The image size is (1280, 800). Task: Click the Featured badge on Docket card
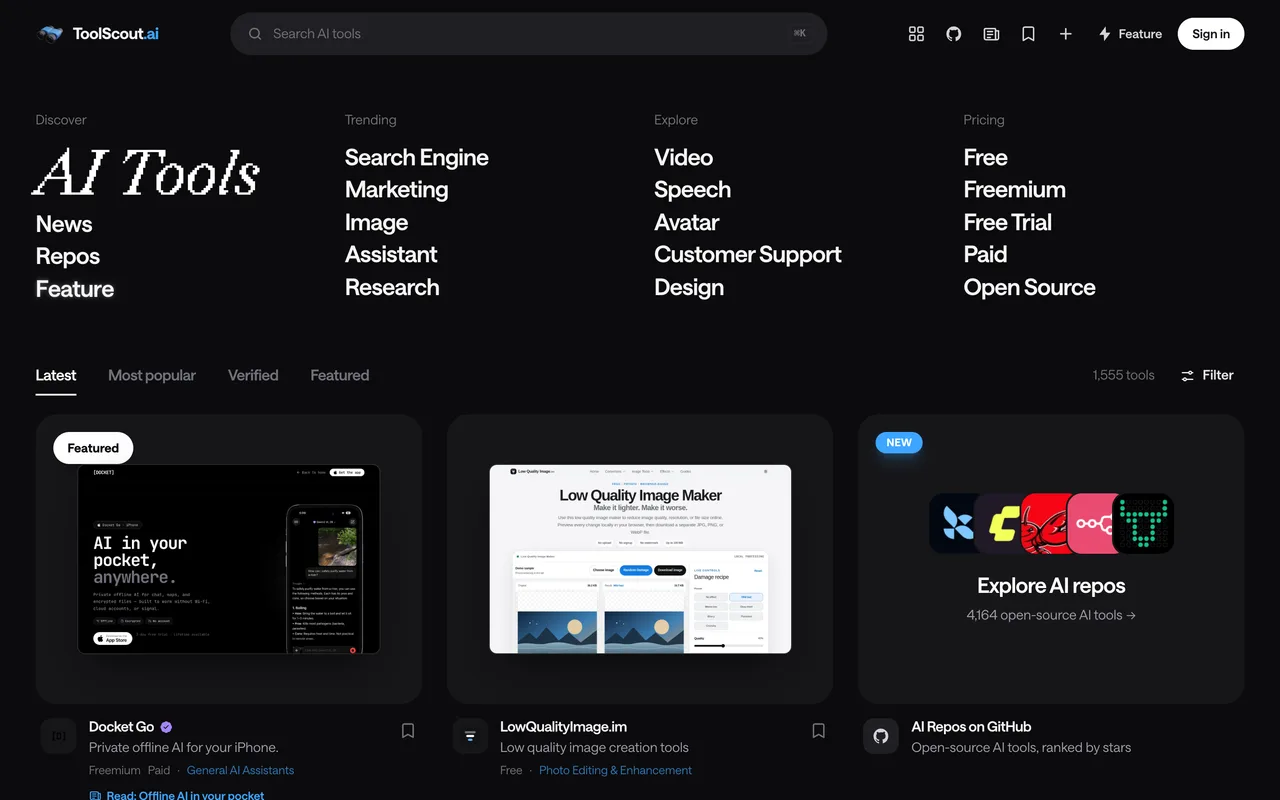[93, 448]
